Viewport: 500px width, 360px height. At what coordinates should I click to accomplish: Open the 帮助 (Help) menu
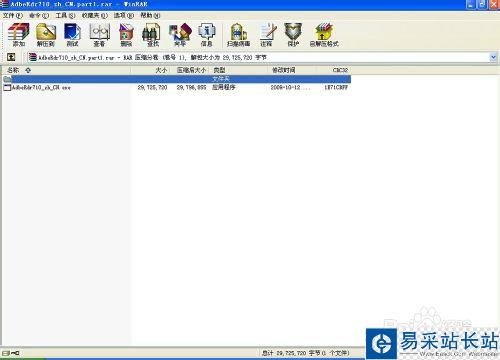tap(150, 16)
